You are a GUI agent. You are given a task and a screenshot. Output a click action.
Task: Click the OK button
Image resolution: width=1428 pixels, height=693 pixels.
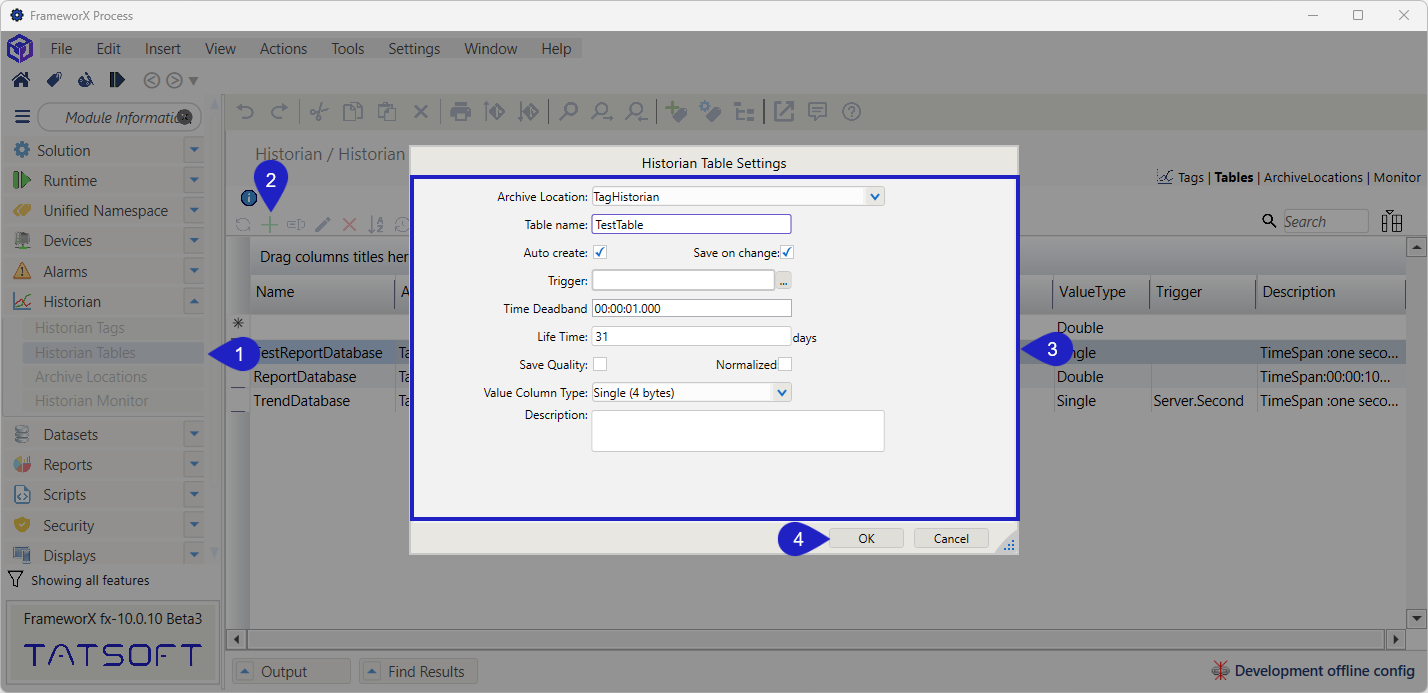pos(866,538)
